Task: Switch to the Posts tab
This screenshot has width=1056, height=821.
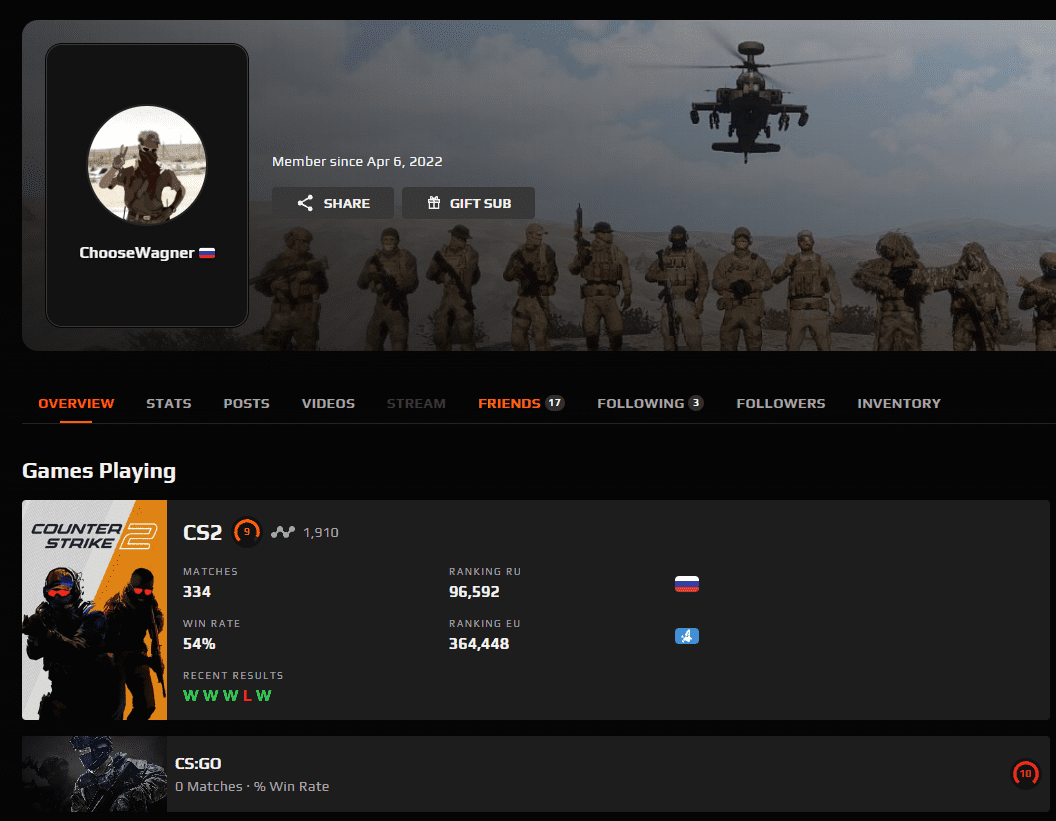Action: click(246, 403)
